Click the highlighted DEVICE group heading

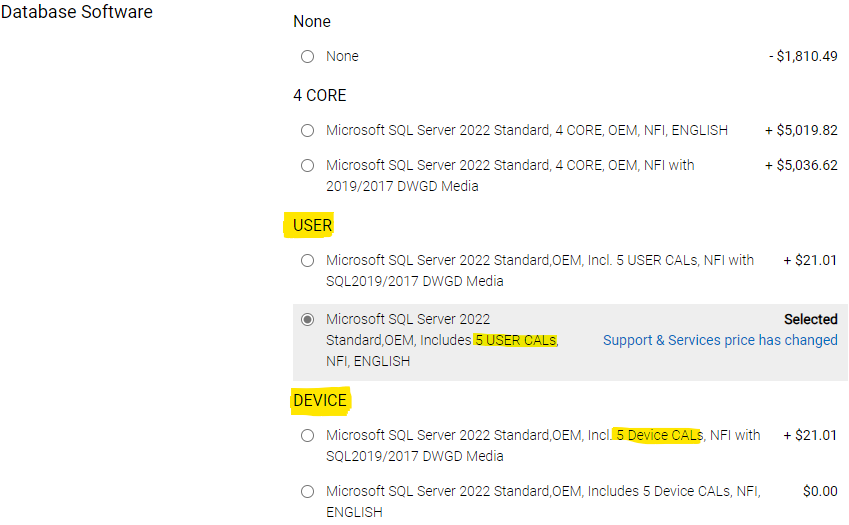coord(320,400)
